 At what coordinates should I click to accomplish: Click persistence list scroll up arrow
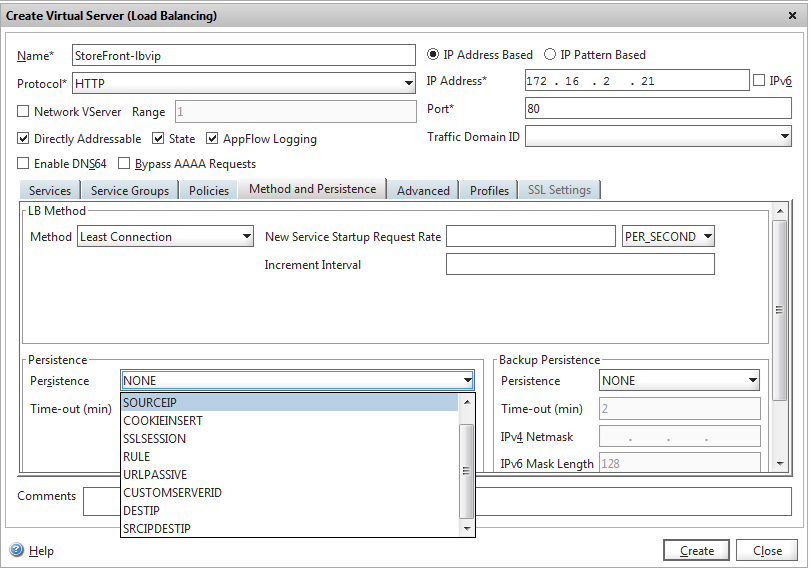pyautogui.click(x=467, y=402)
